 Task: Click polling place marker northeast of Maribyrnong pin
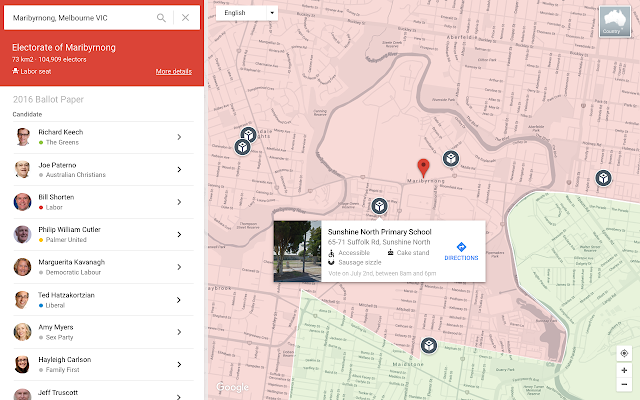tap(451, 158)
